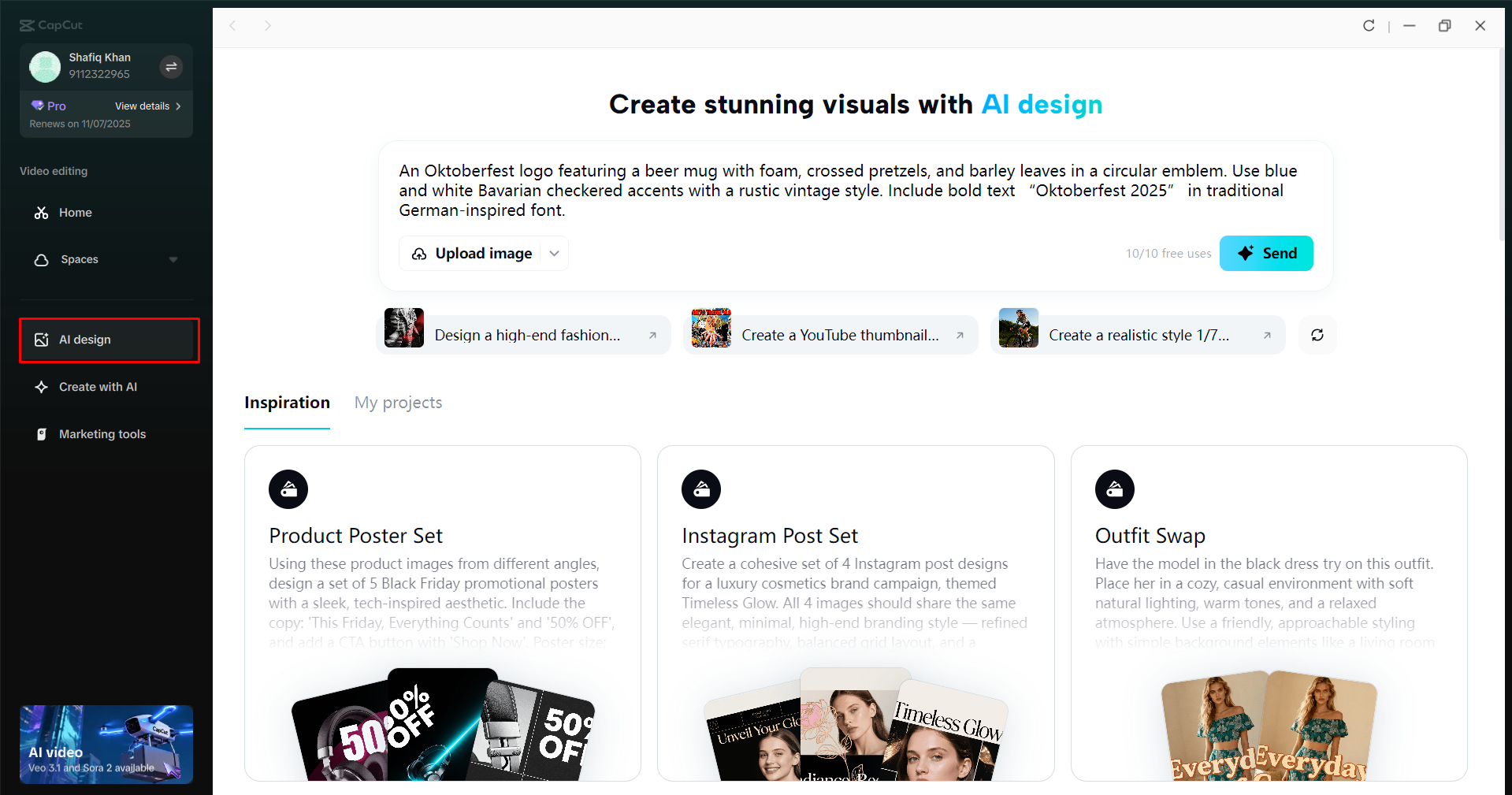Open Create with AI tool
Image resolution: width=1512 pixels, height=795 pixels.
point(96,386)
